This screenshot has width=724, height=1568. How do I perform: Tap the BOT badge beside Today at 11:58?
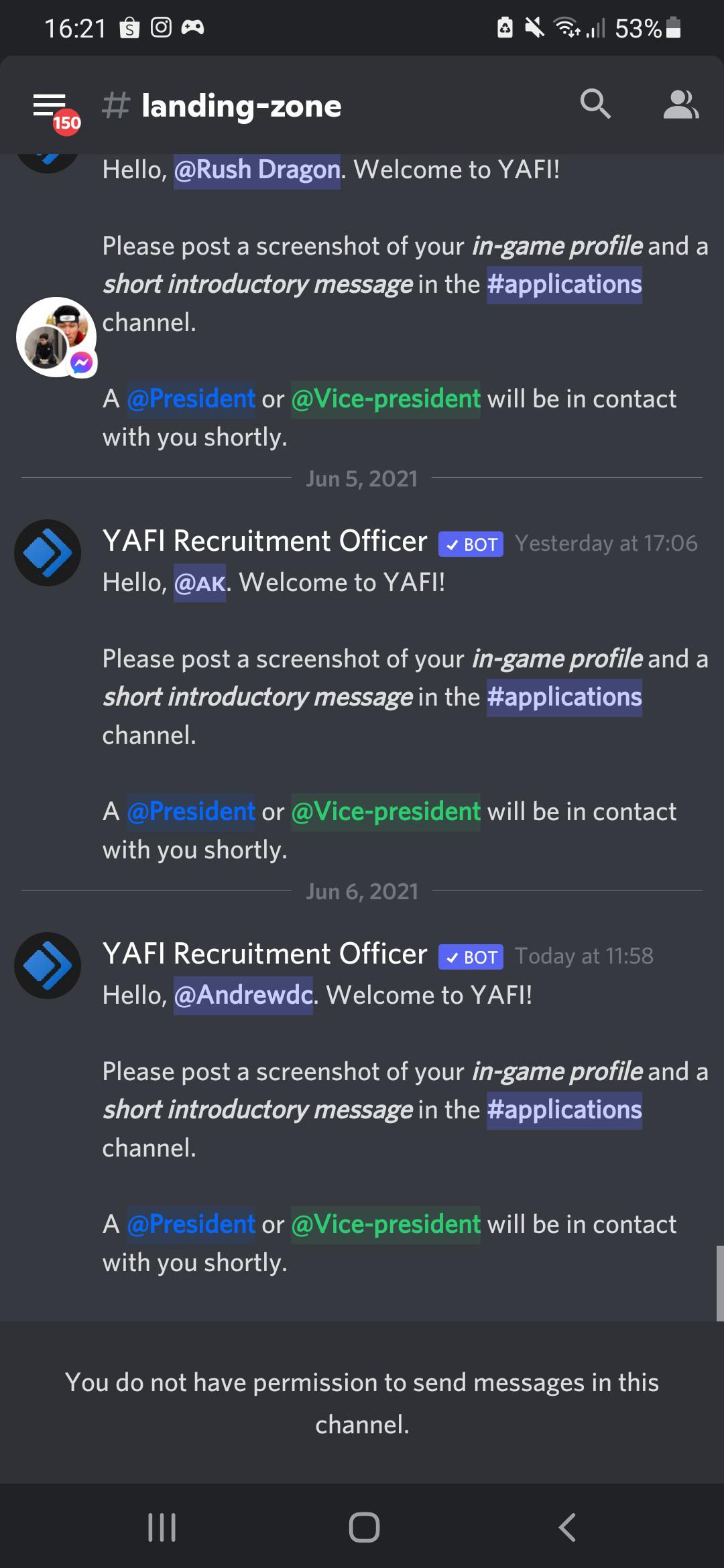(471, 957)
